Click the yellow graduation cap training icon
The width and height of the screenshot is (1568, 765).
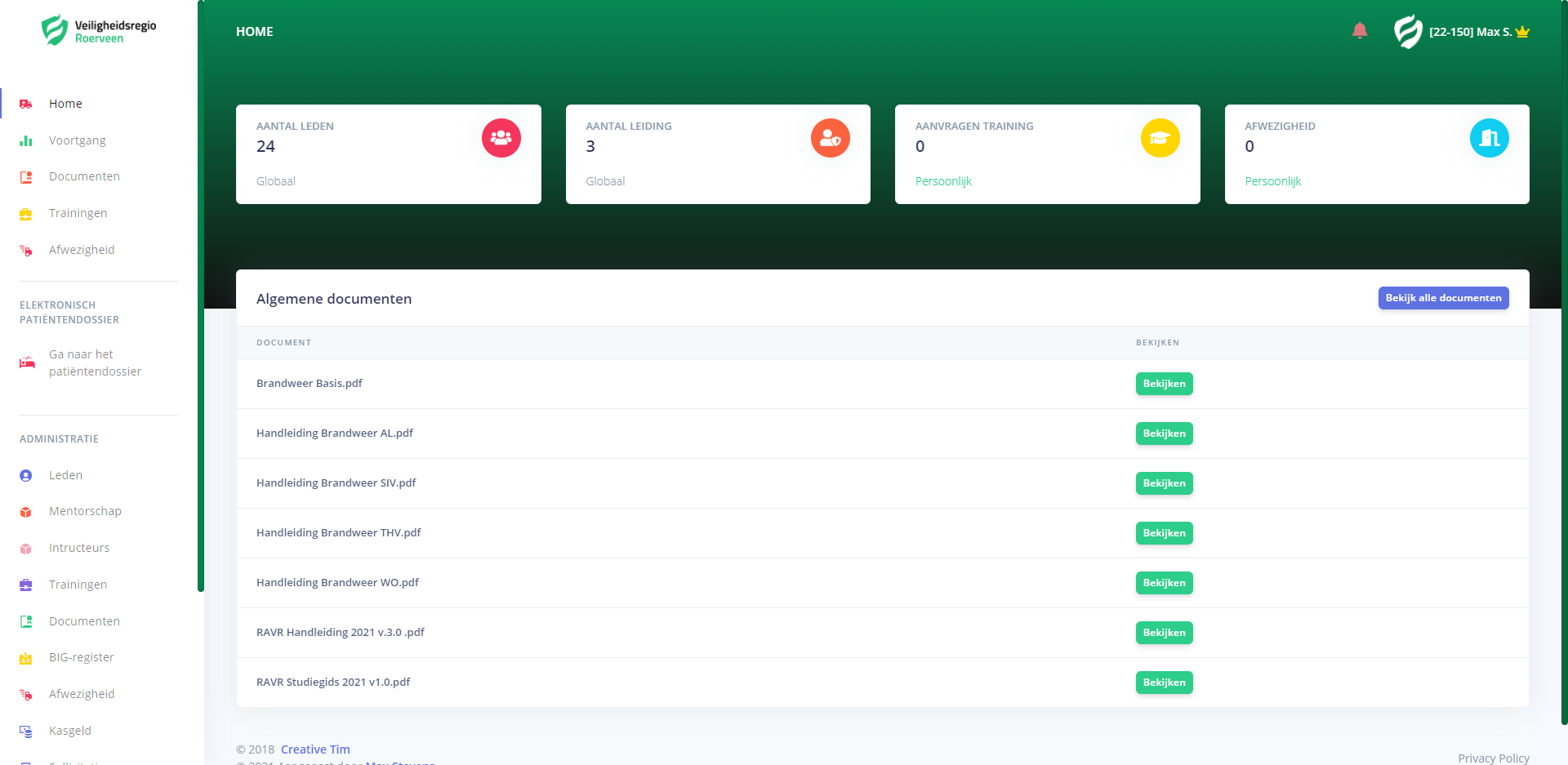[x=1160, y=138]
